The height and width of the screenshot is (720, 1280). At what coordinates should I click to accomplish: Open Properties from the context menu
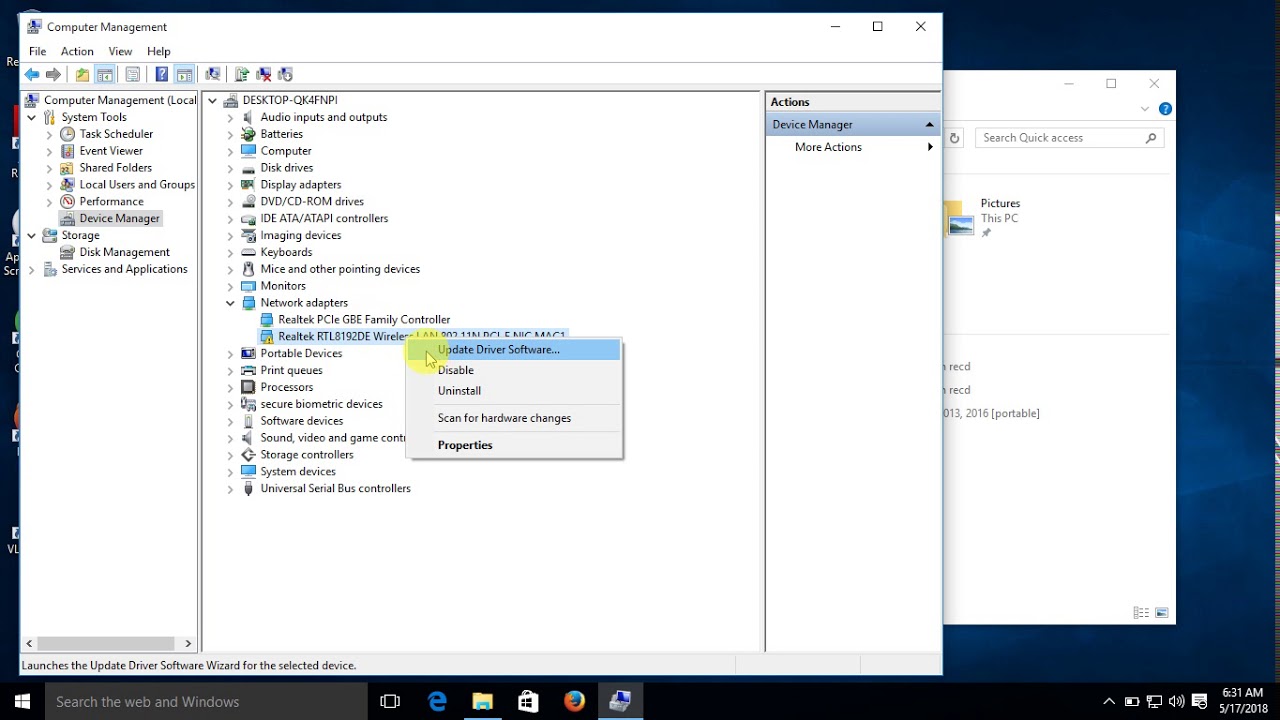[514, 445]
